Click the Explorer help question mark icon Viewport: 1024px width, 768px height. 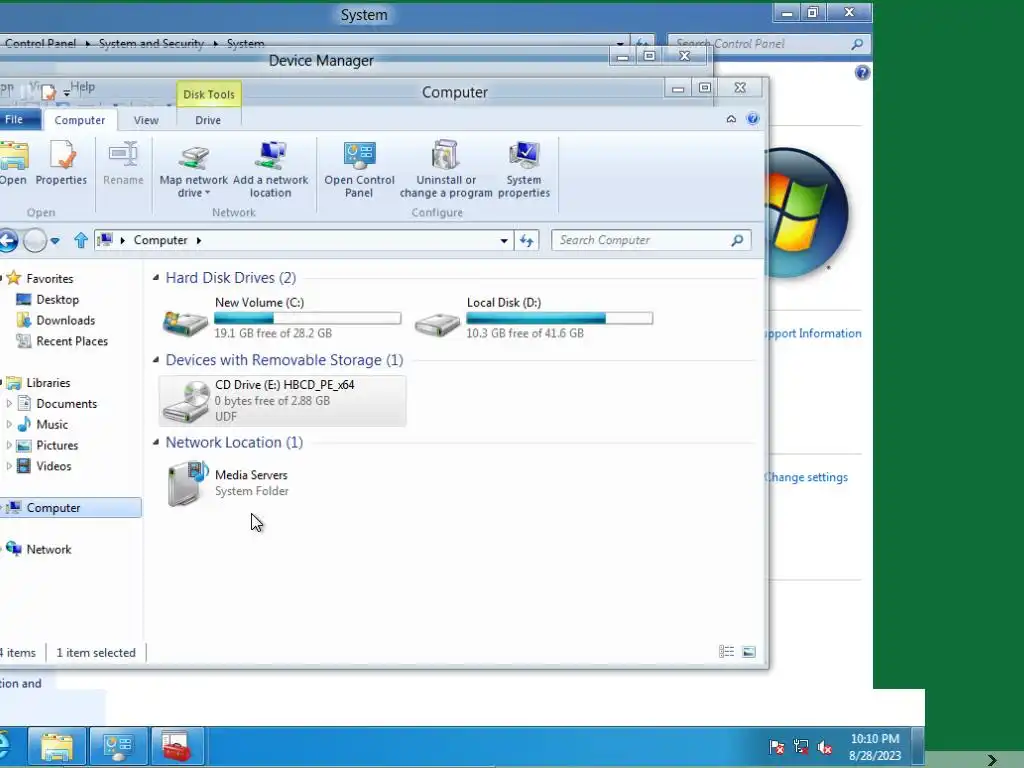753,118
